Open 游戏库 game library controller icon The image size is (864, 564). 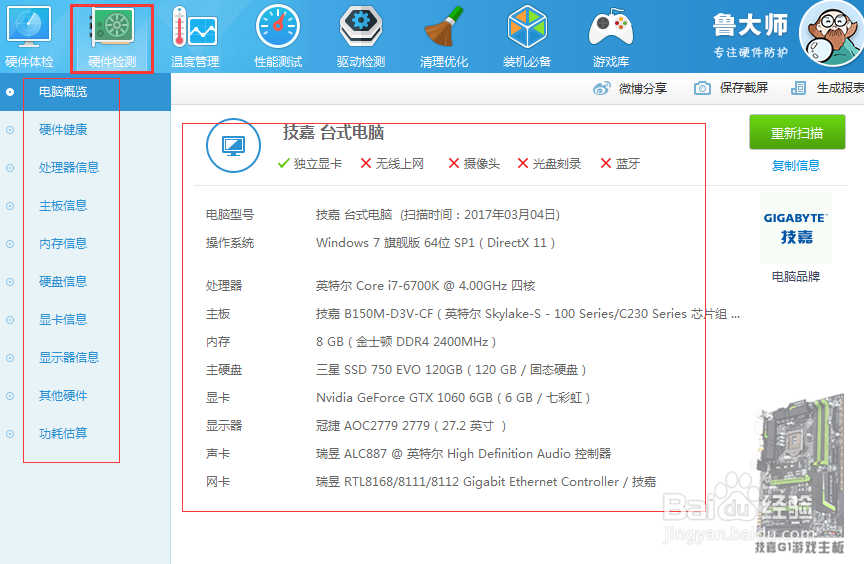tap(611, 37)
